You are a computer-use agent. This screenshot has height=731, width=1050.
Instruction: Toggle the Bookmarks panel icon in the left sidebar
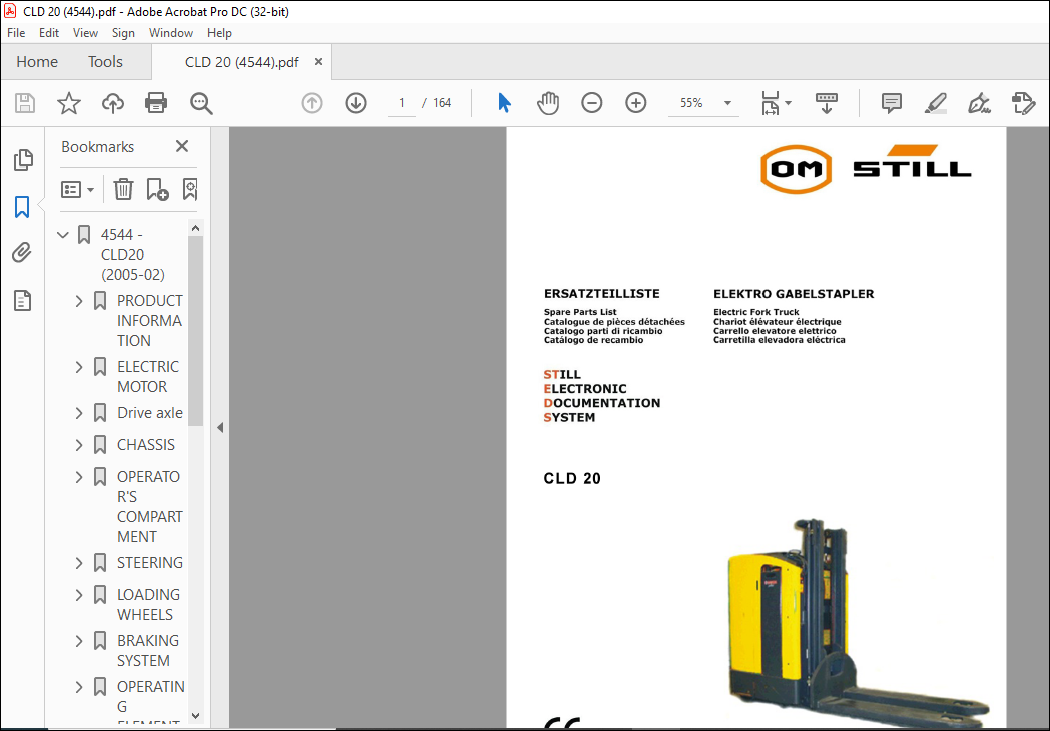click(22, 207)
